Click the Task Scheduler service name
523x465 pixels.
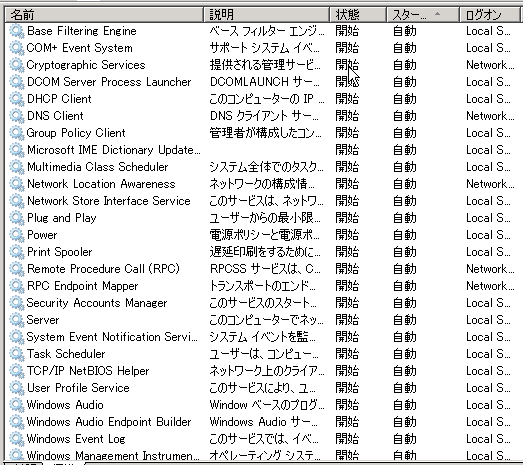66,354
